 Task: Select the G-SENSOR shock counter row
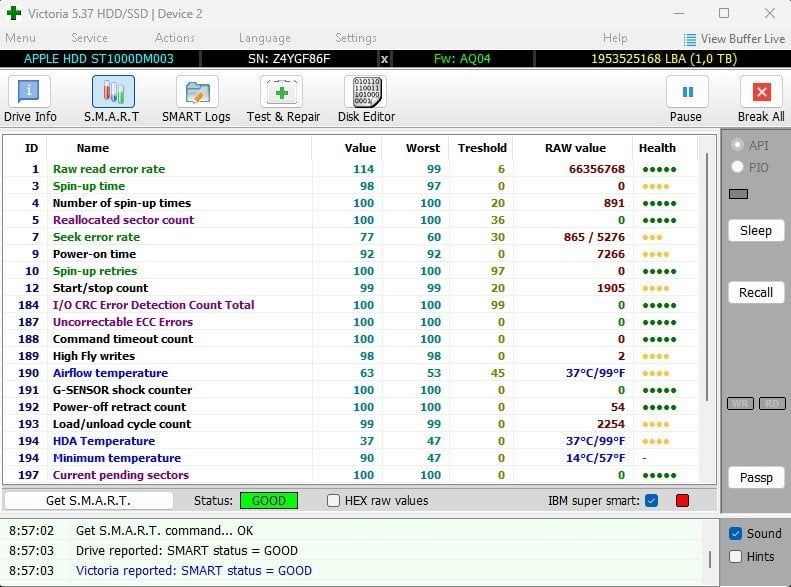point(351,390)
